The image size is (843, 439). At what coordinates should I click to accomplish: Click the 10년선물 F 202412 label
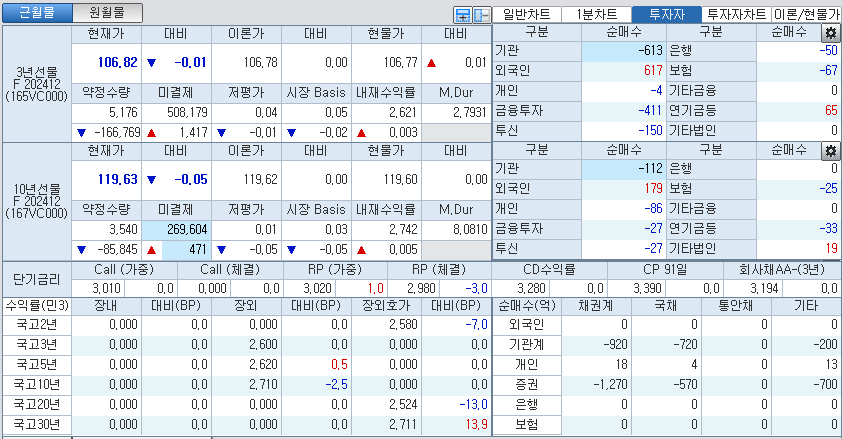[x=37, y=201]
